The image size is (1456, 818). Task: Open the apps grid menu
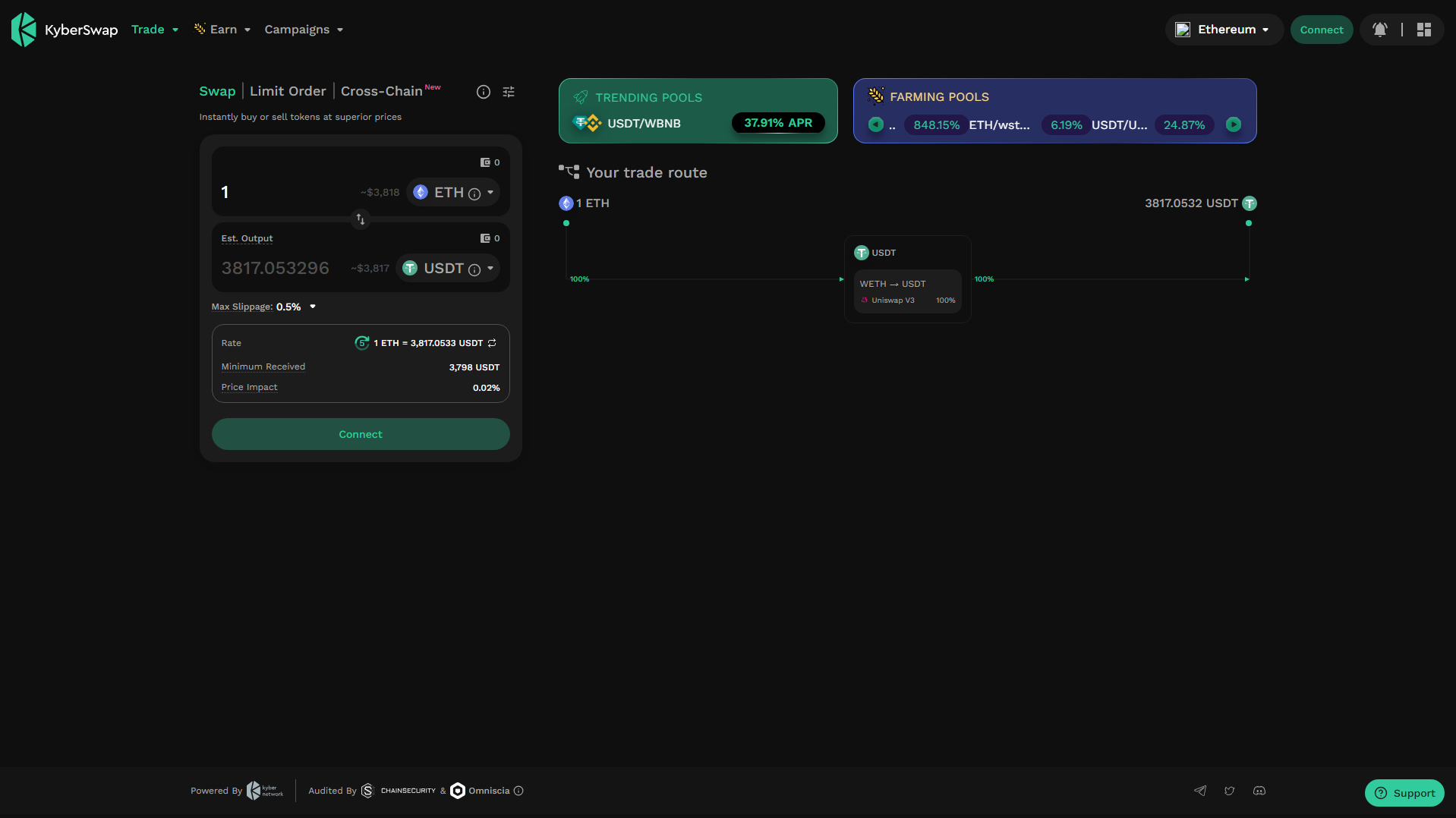tap(1424, 30)
